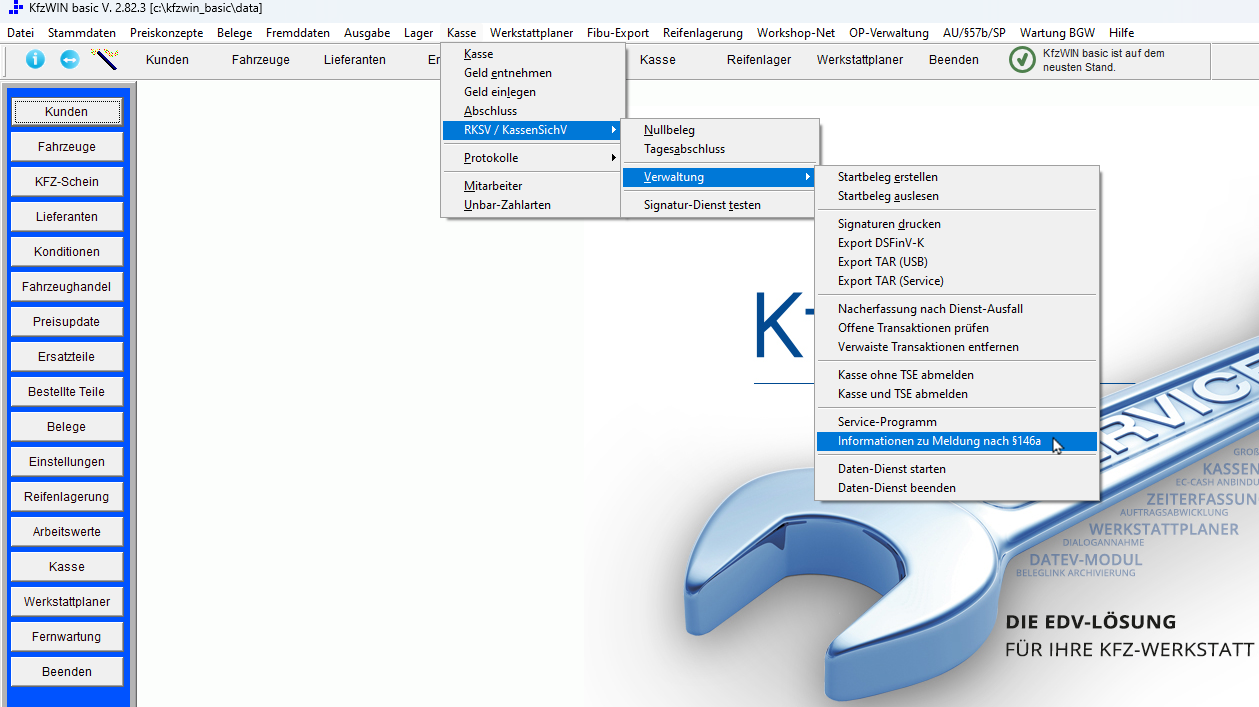Select Offene Transaktionen prüfen

(x=957, y=328)
